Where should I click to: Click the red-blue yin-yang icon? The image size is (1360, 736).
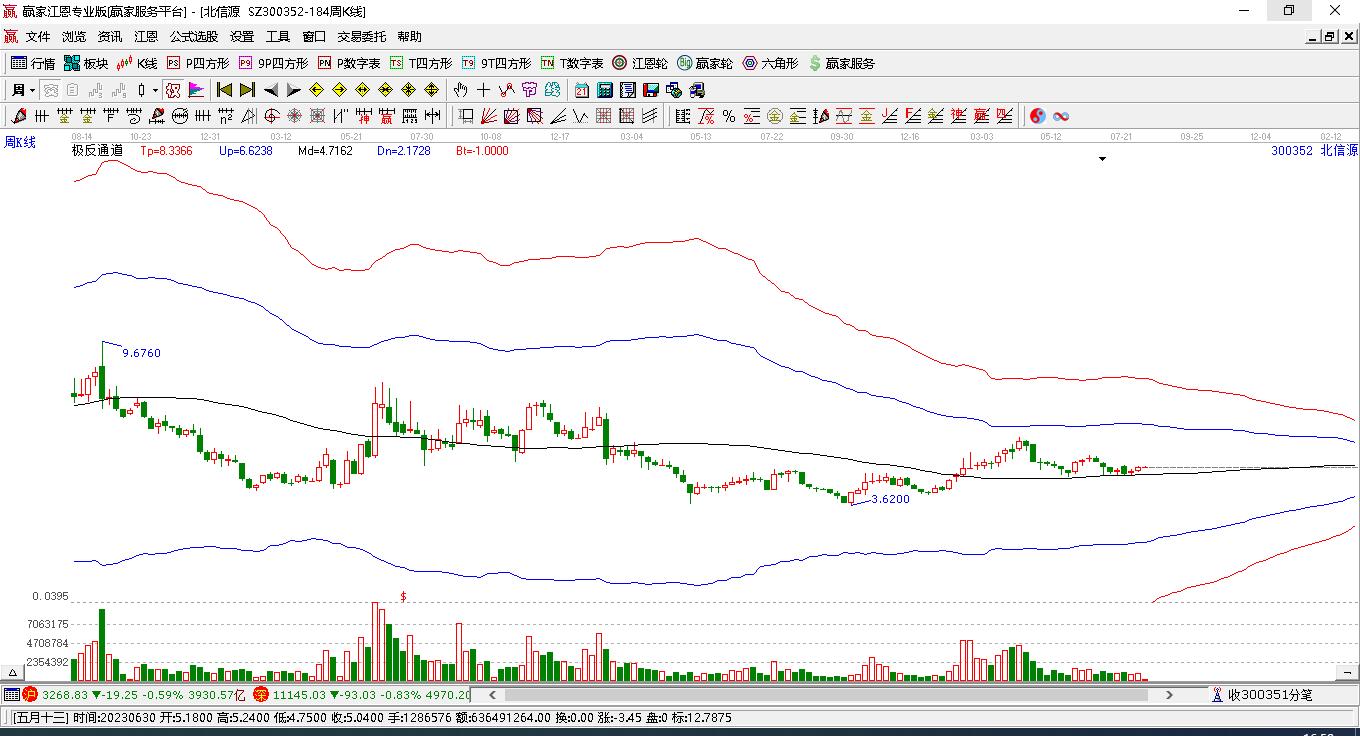pos(1038,117)
